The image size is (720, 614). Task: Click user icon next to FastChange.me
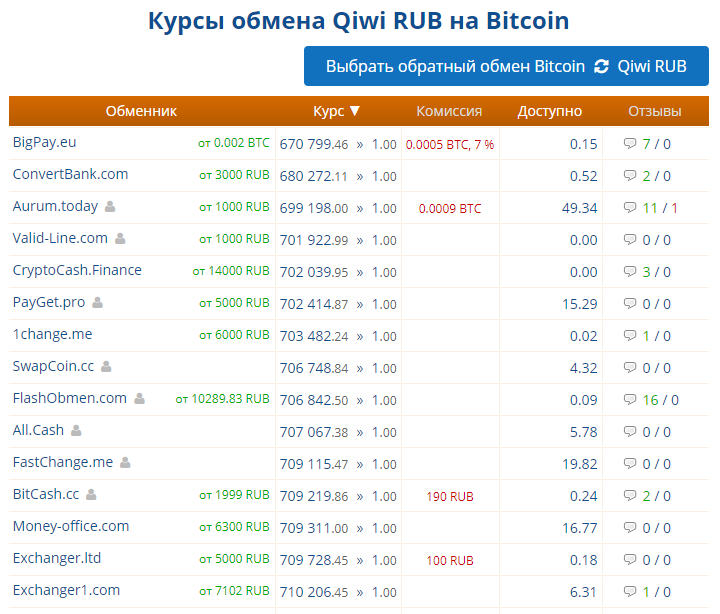125,462
